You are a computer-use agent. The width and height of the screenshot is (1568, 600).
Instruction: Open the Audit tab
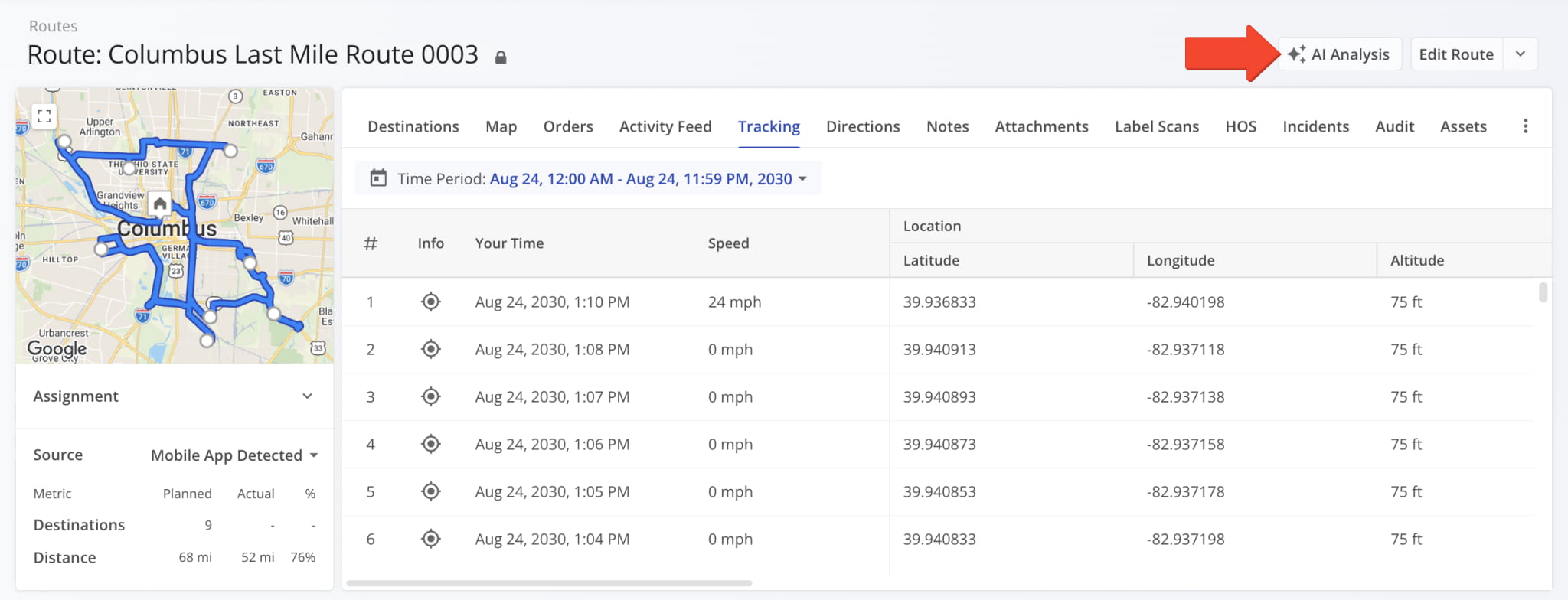[x=1395, y=126]
